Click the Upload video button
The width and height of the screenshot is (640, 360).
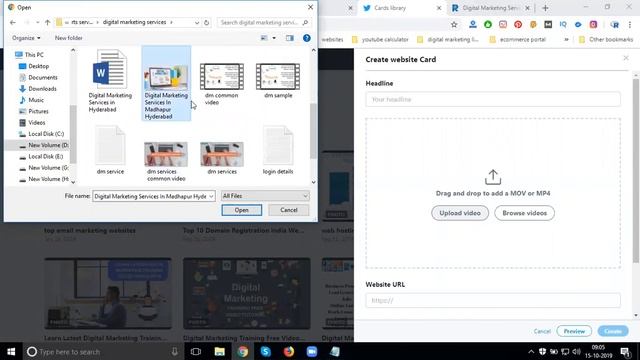click(x=460, y=213)
